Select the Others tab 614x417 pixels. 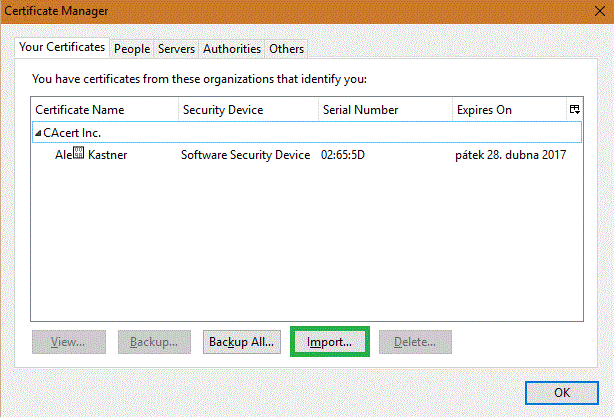286,48
